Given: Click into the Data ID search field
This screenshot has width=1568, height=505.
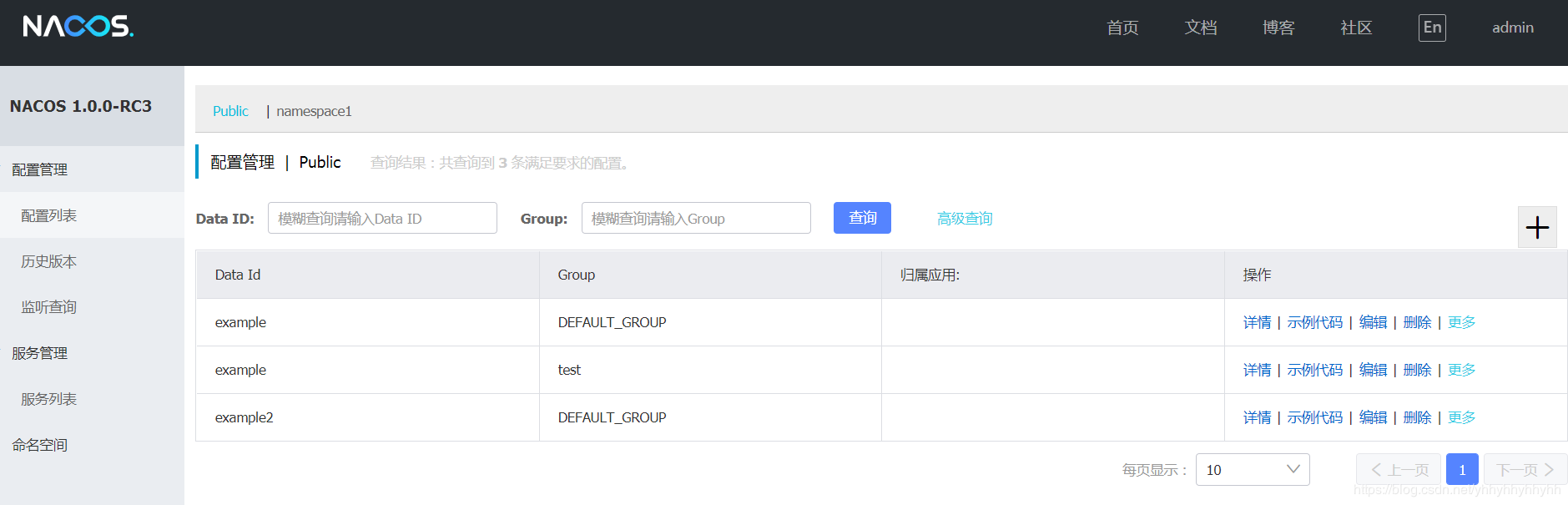Looking at the screenshot, I should [x=382, y=218].
